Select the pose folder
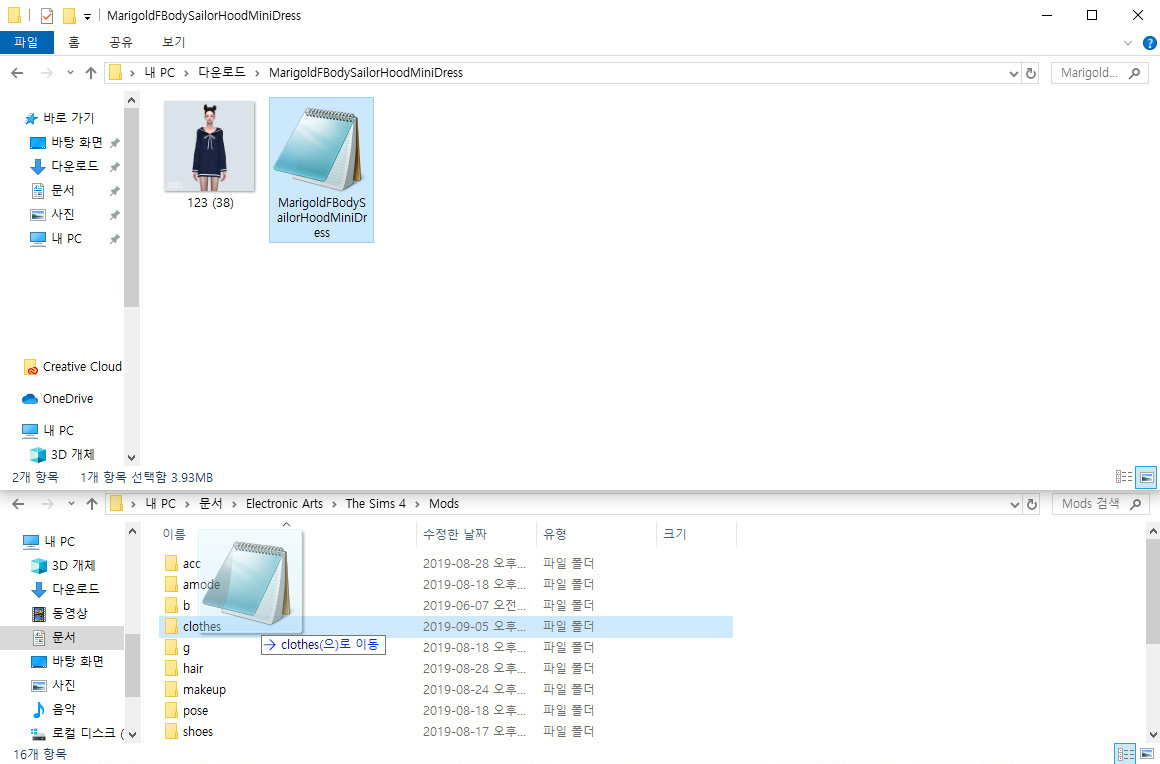Viewport: 1160px width, 764px height. point(186,711)
